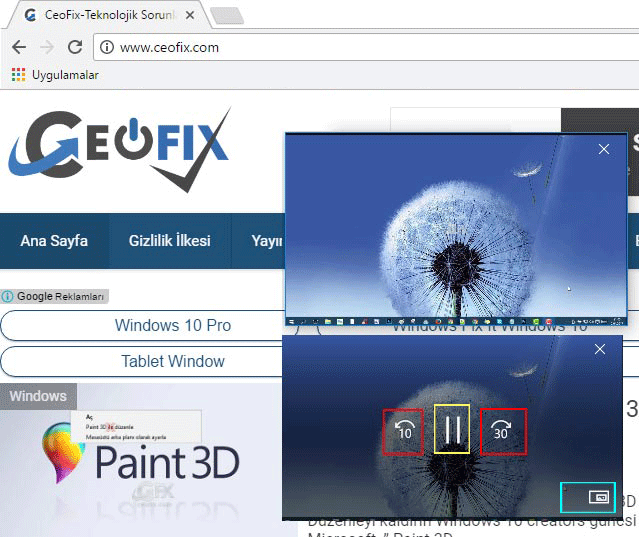Click the Google Reklamları info icon

7,296
